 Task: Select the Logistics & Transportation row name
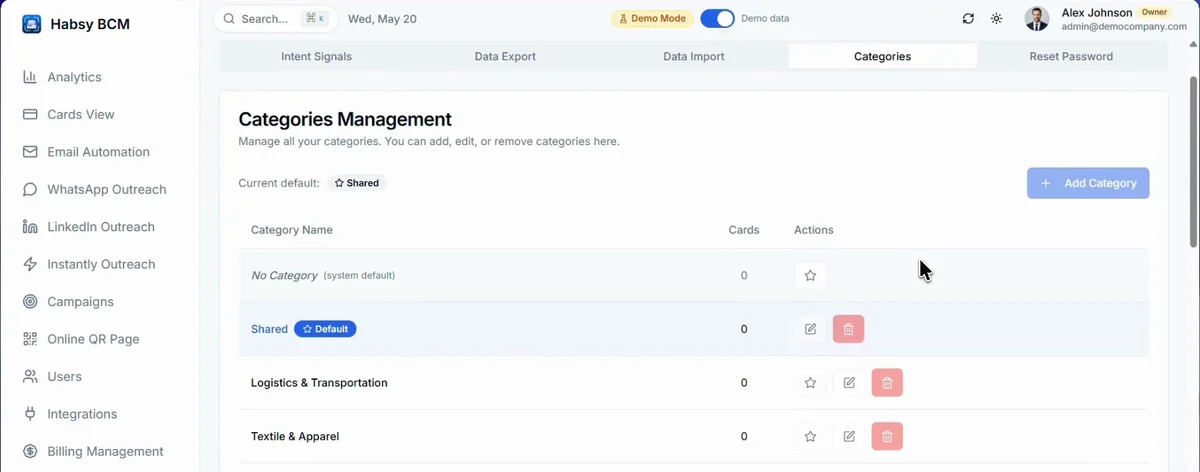coord(319,383)
